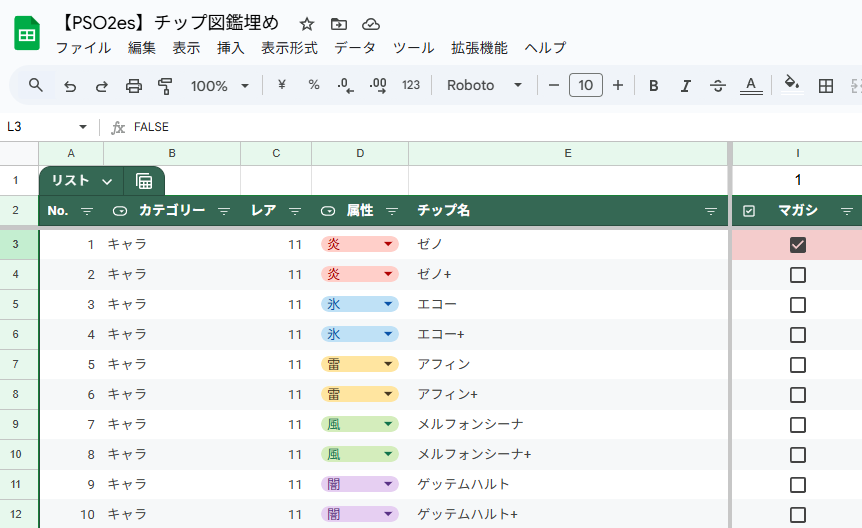
Task: Open the borders tool
Action: pyautogui.click(x=826, y=86)
